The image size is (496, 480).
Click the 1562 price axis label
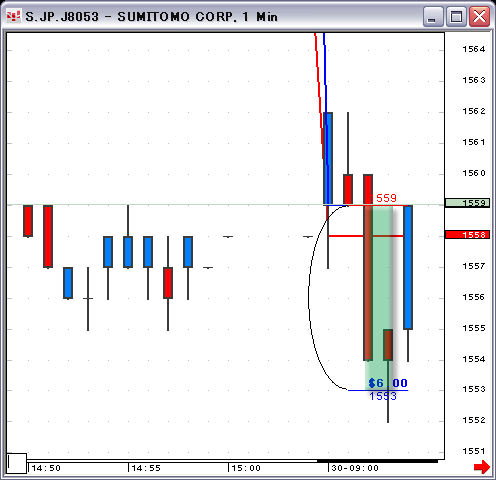[474, 111]
